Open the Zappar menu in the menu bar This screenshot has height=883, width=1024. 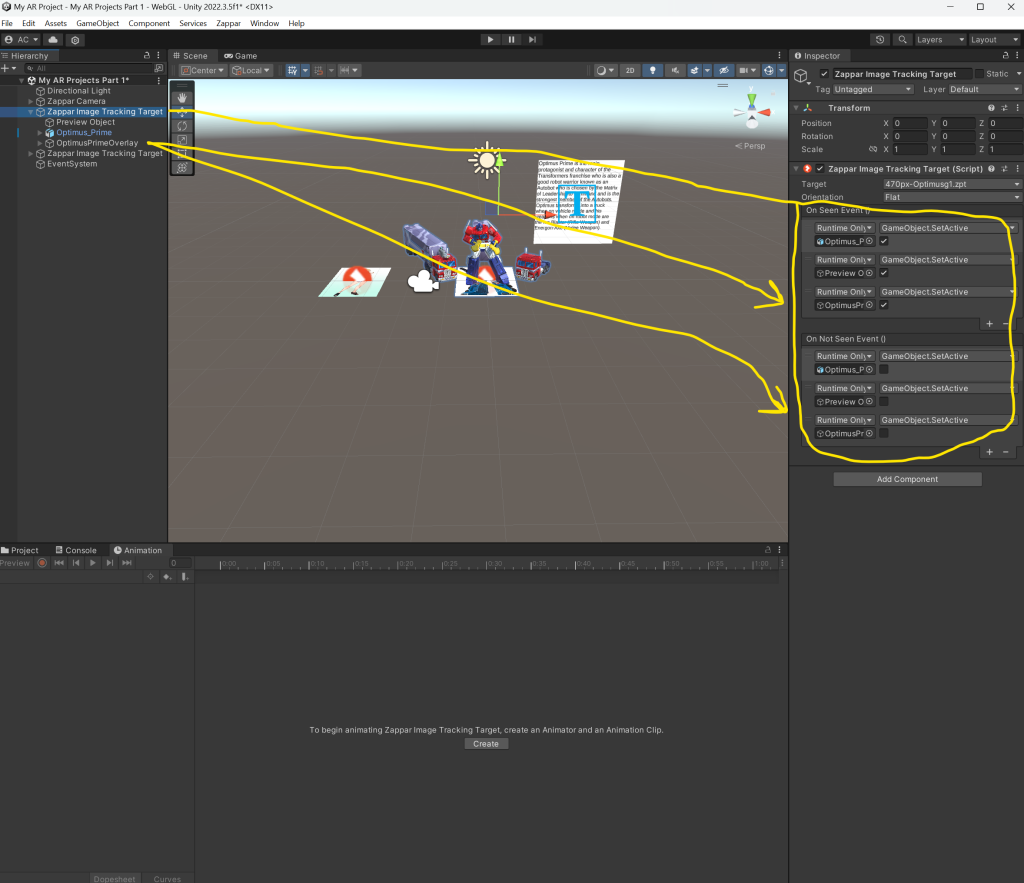pyautogui.click(x=228, y=23)
